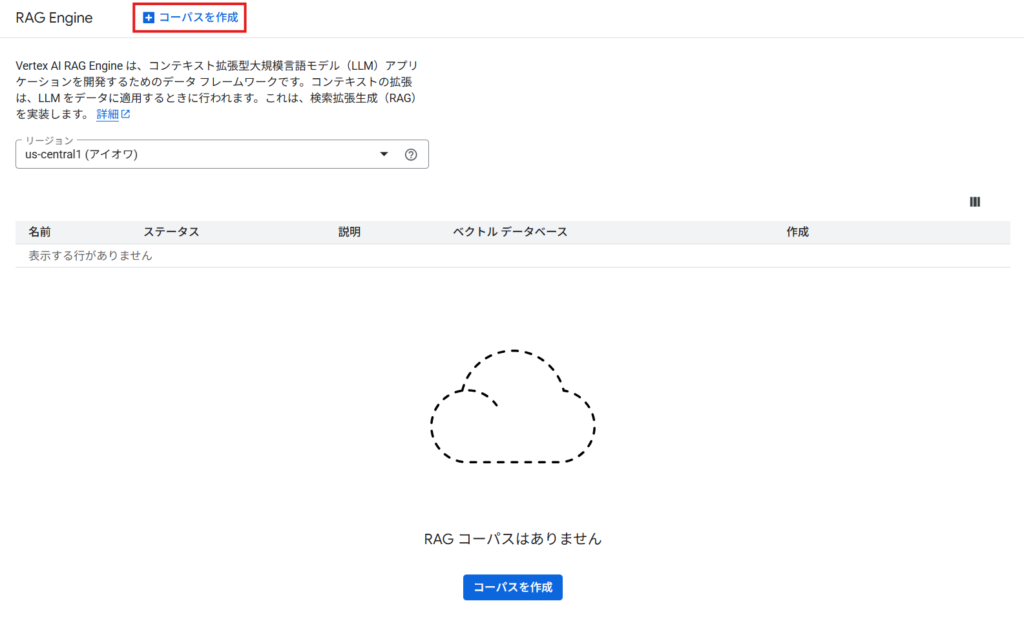Click the top コーパスを作成 toolbar button
This screenshot has width=1024, height=632.
point(190,18)
